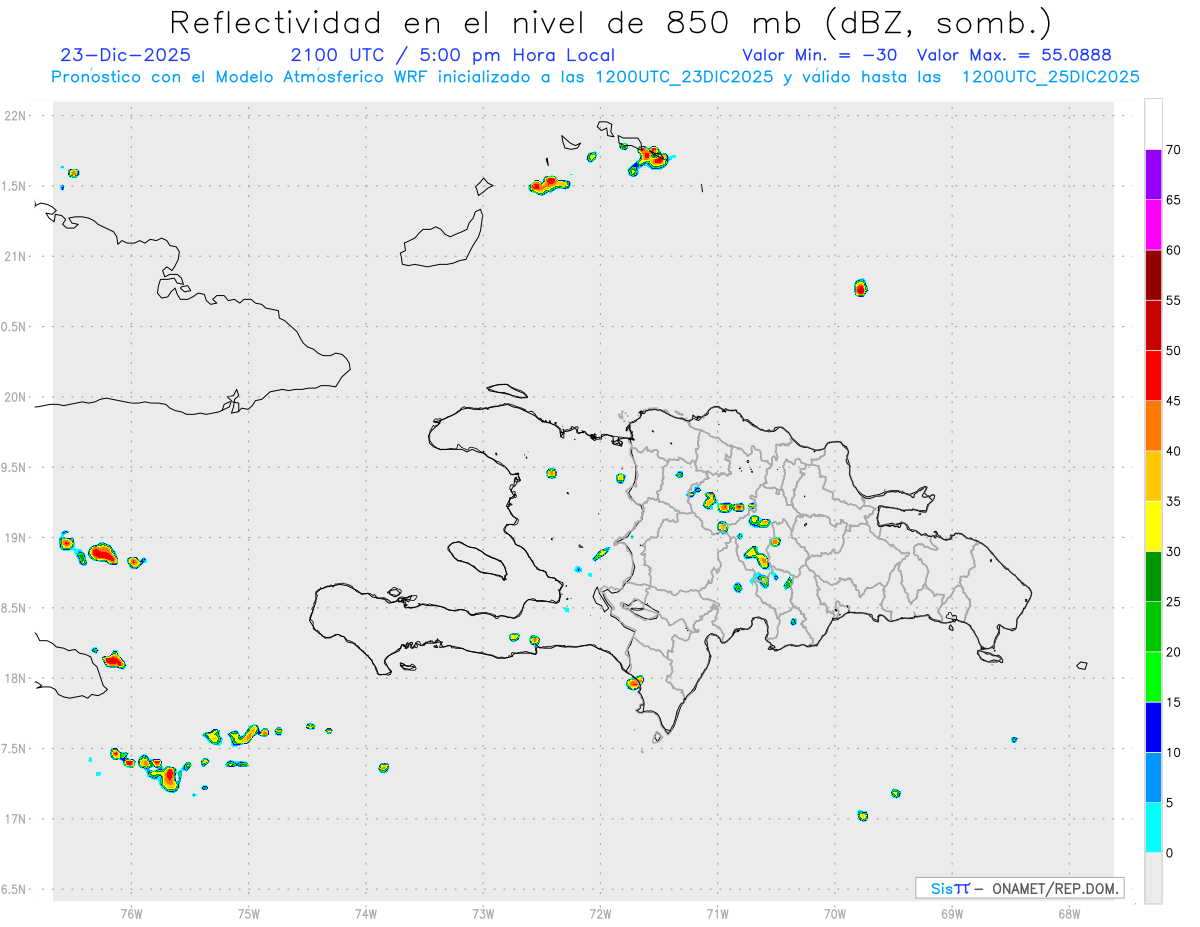Click the '22N' latitude label

point(17,115)
